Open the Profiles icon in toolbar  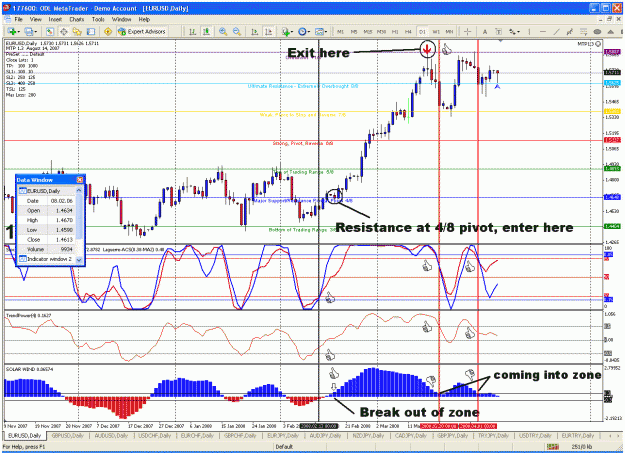tap(30, 32)
